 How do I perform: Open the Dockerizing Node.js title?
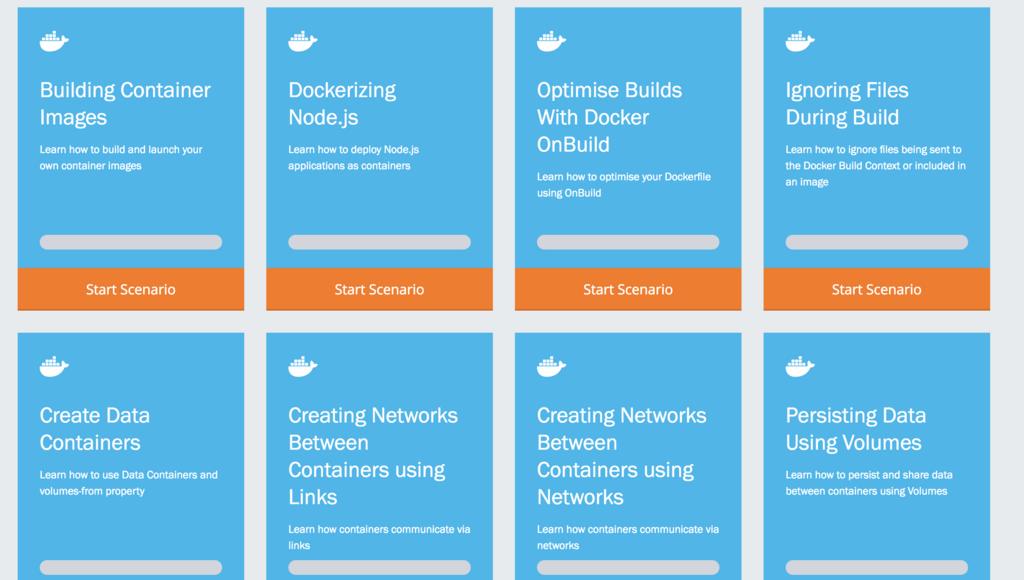[x=342, y=103]
